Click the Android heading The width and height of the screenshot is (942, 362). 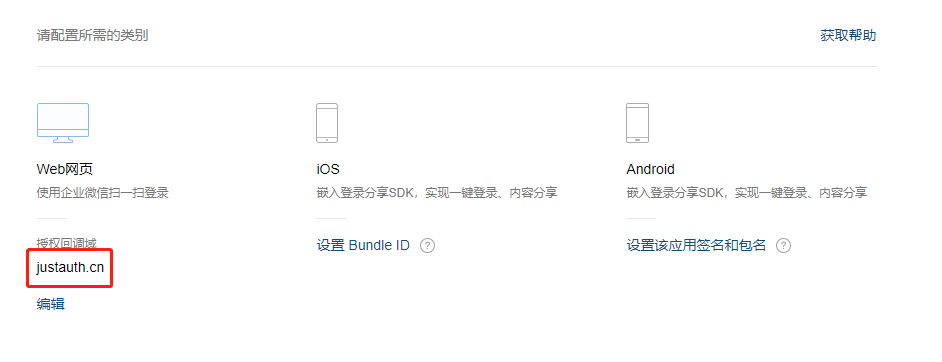(x=651, y=169)
